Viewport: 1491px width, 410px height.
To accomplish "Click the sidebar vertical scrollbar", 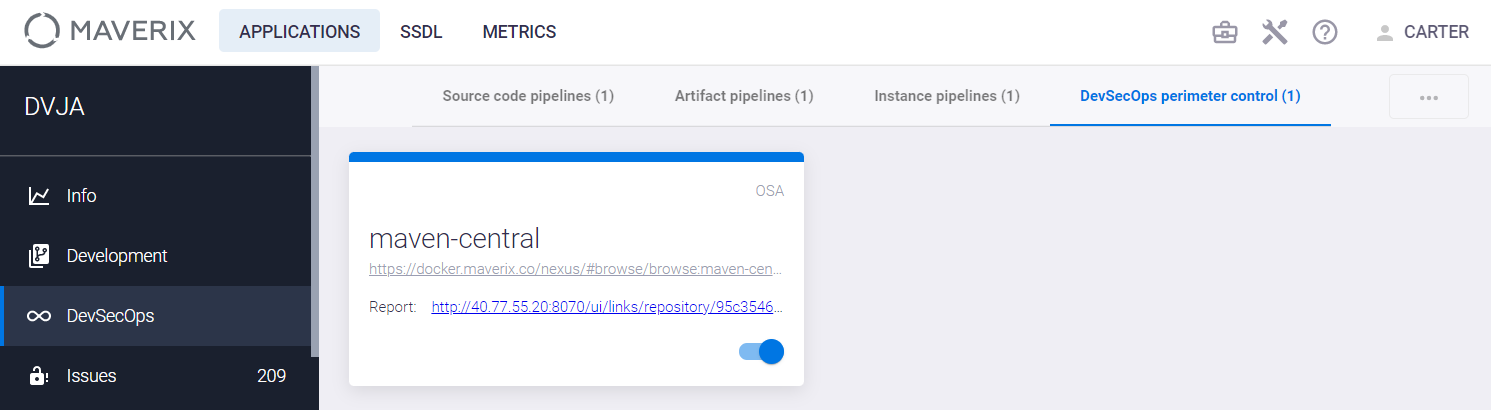I will click(x=315, y=212).
